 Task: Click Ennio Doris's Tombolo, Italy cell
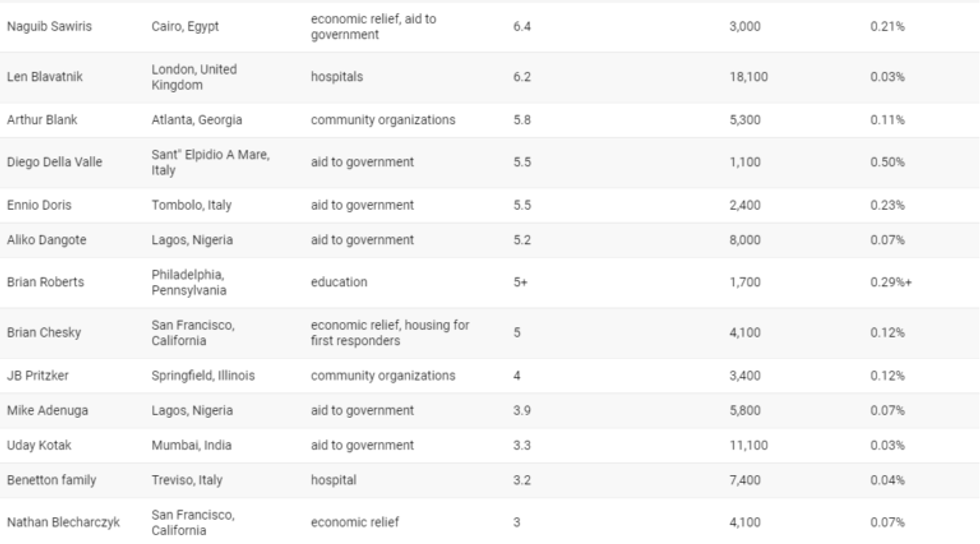[191, 205]
